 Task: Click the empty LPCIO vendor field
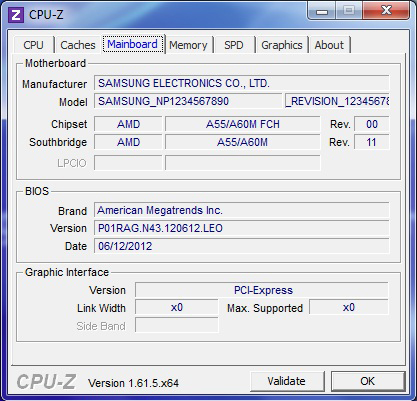tap(128, 163)
